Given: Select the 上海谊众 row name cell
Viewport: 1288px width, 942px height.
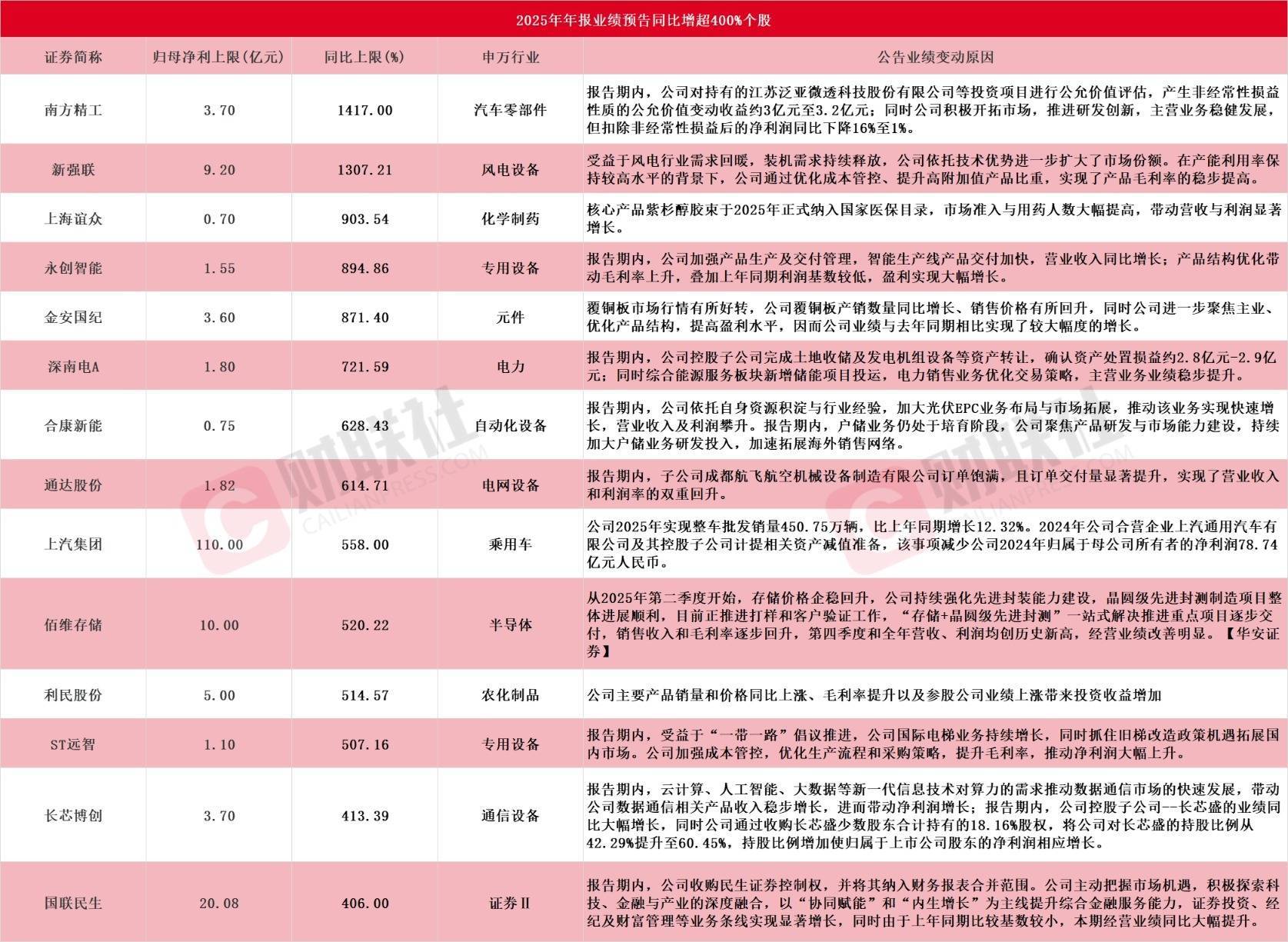Looking at the screenshot, I should [73, 219].
